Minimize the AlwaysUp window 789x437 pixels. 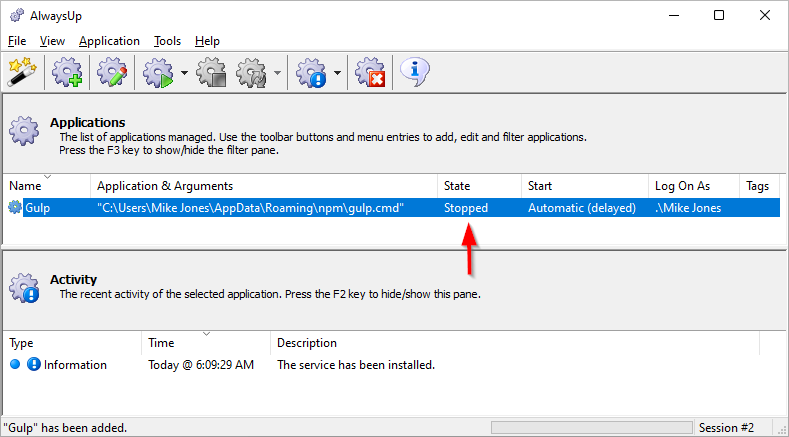click(673, 16)
